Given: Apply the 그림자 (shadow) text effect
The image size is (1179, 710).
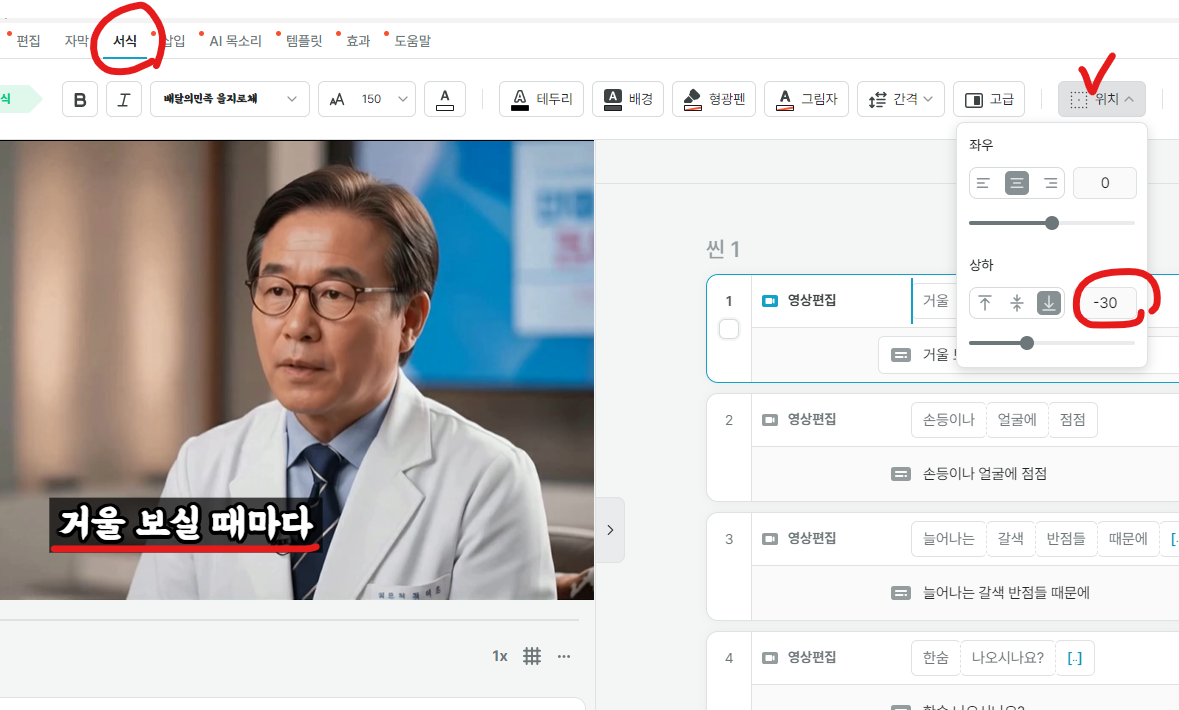Looking at the screenshot, I should pos(806,98).
